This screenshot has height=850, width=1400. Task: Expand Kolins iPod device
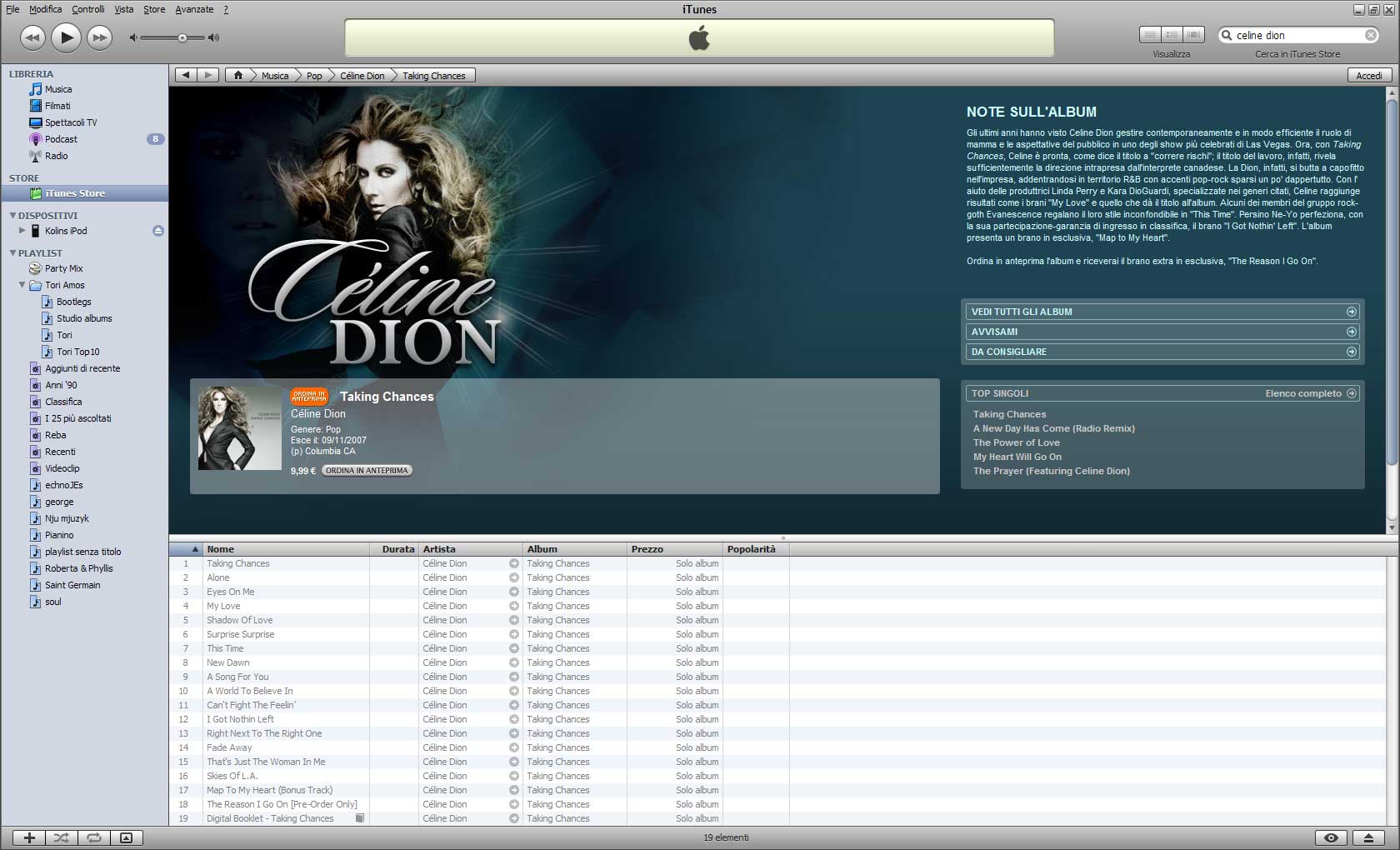pos(22,231)
